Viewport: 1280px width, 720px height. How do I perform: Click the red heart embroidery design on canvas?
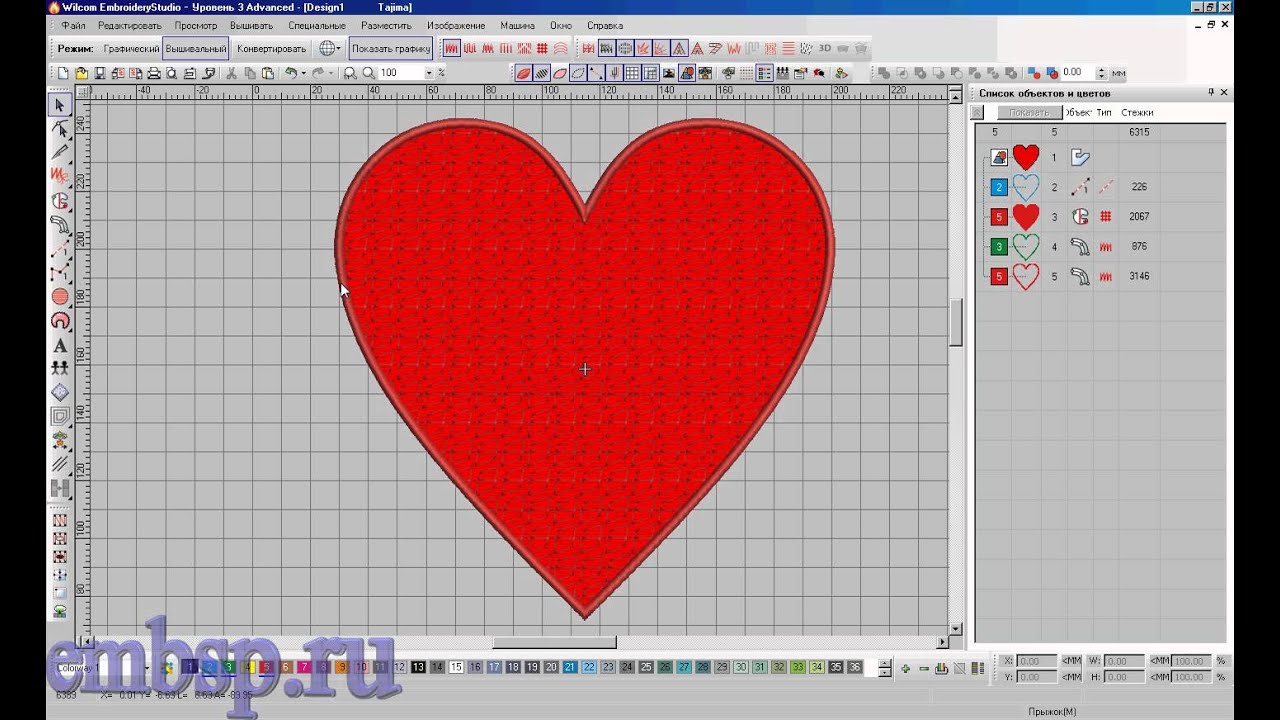585,368
